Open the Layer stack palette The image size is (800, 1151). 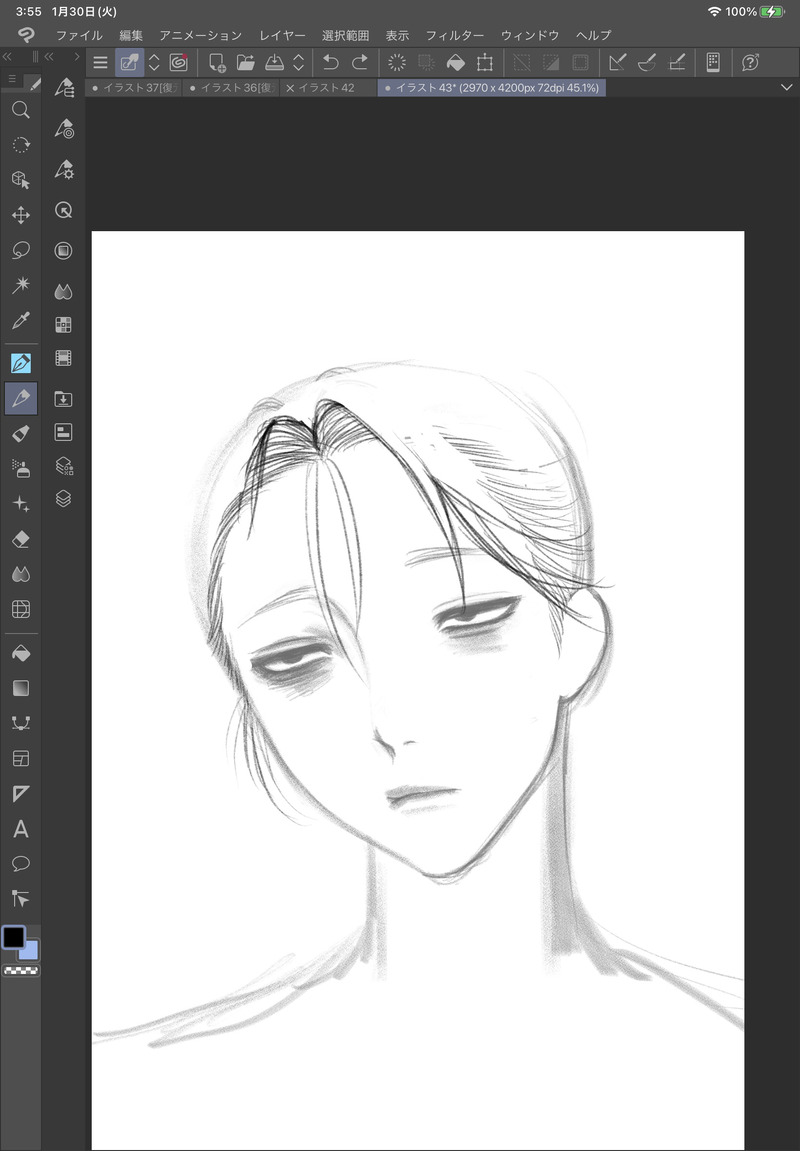[x=64, y=499]
